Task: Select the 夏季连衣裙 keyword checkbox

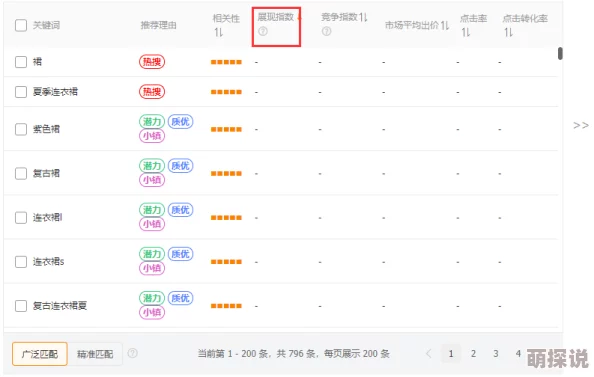Action: (x=21, y=92)
